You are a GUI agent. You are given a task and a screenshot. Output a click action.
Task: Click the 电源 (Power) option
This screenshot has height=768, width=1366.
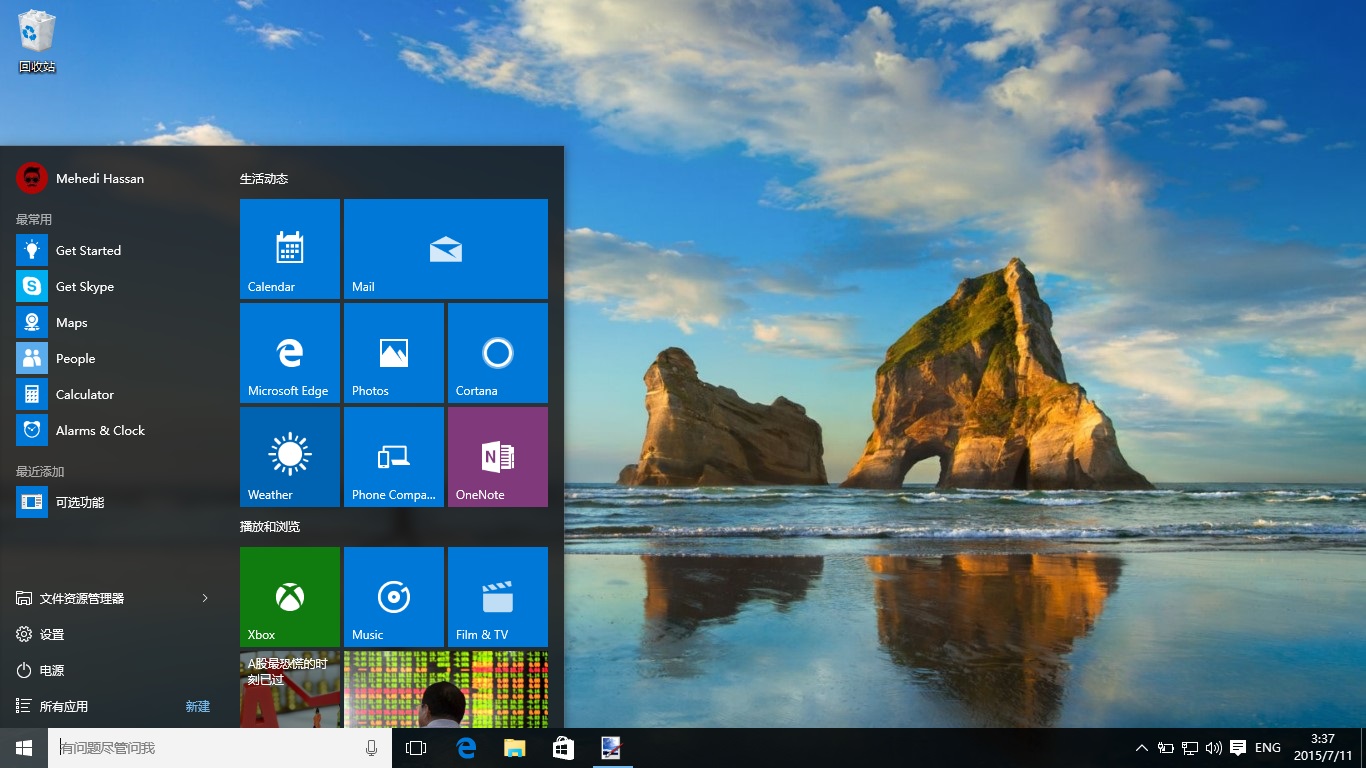(x=52, y=670)
